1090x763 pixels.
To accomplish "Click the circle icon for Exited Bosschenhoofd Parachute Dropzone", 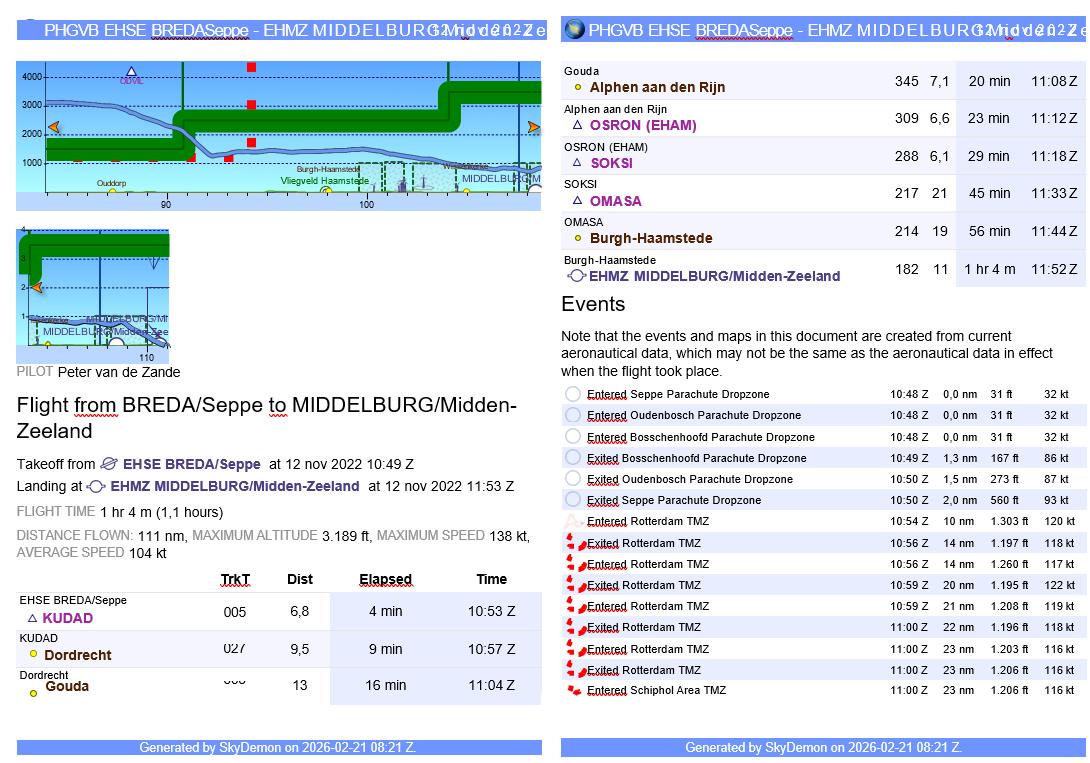I will [573, 457].
